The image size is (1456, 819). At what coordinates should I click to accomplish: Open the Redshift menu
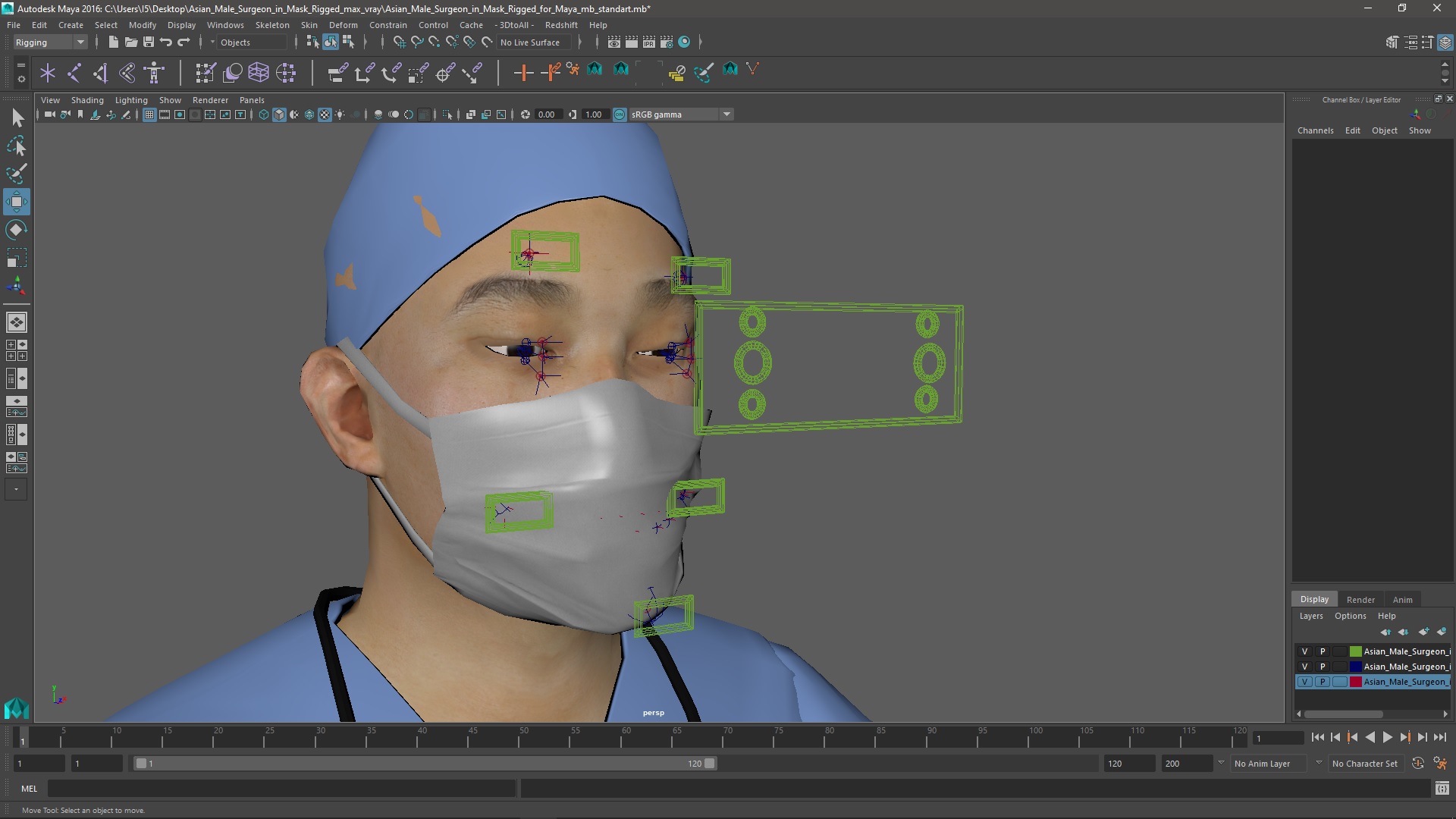(x=561, y=25)
